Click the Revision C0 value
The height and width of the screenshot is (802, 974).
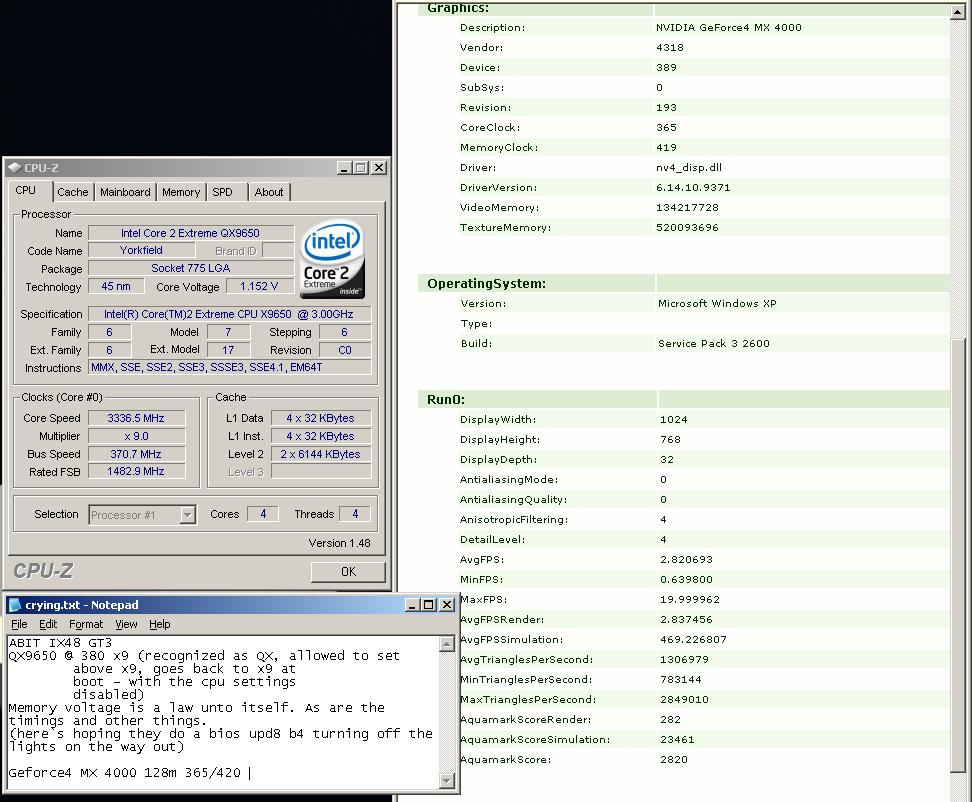click(x=345, y=350)
